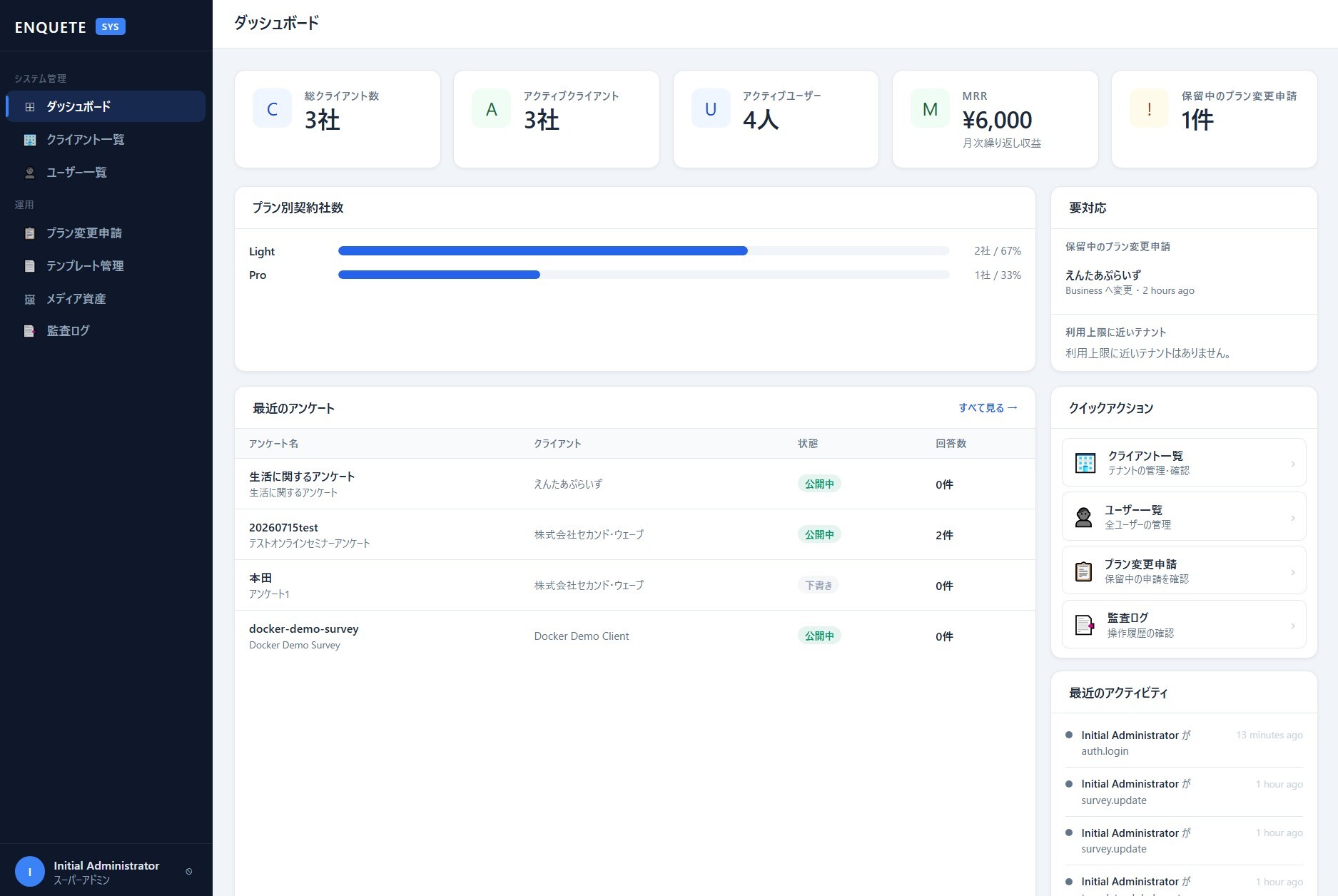The image size is (1338, 896).
Task: Click the すべて見る link
Action: click(988, 407)
